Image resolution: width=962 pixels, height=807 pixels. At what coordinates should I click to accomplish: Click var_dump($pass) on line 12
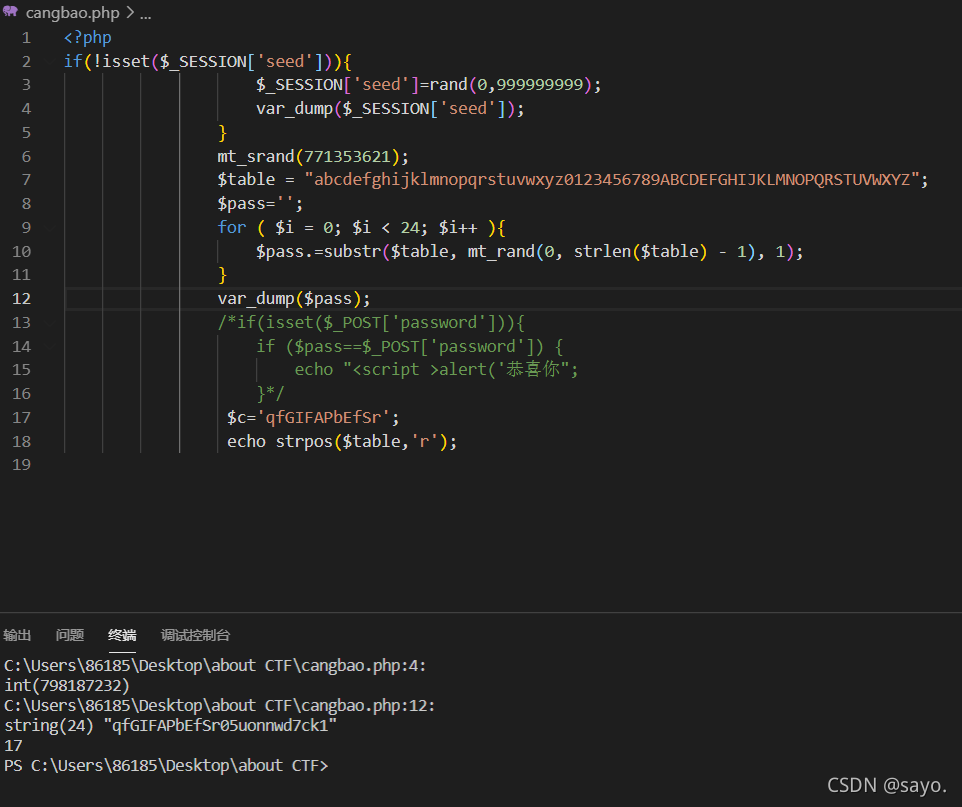click(294, 299)
